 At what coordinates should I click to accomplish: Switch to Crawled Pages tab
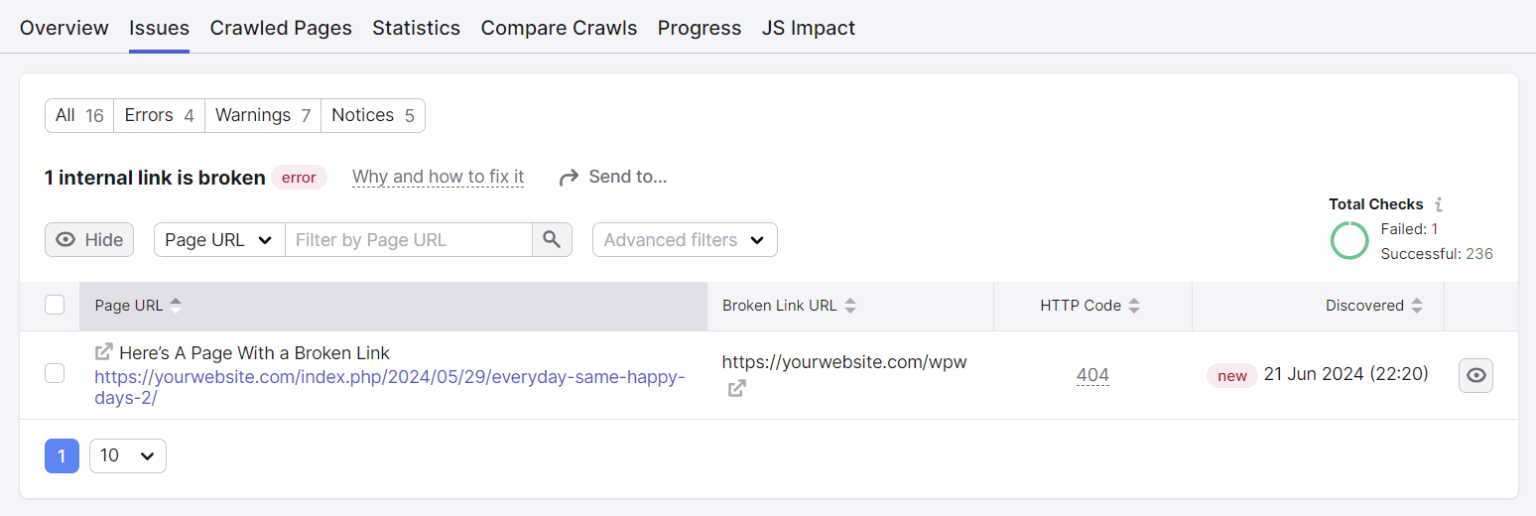[x=281, y=28]
